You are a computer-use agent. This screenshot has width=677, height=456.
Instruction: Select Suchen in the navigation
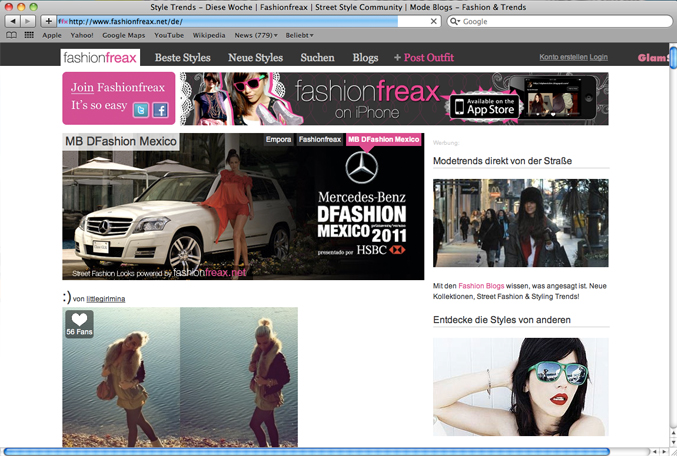(317, 57)
